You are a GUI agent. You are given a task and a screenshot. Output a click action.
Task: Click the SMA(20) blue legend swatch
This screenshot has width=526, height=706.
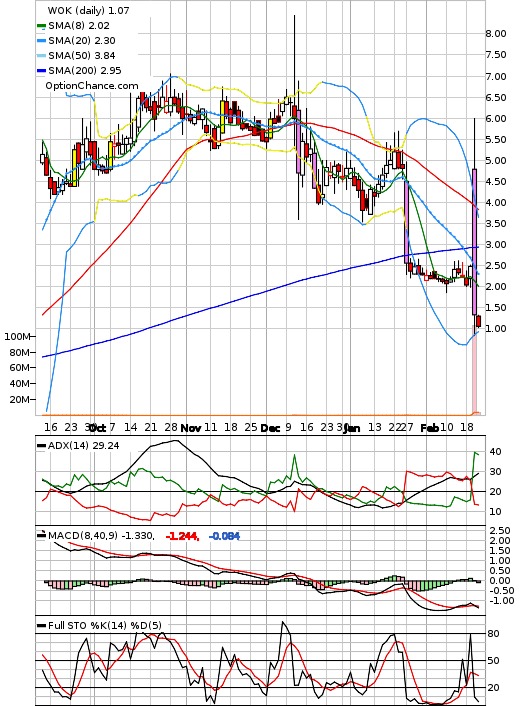tap(41, 41)
